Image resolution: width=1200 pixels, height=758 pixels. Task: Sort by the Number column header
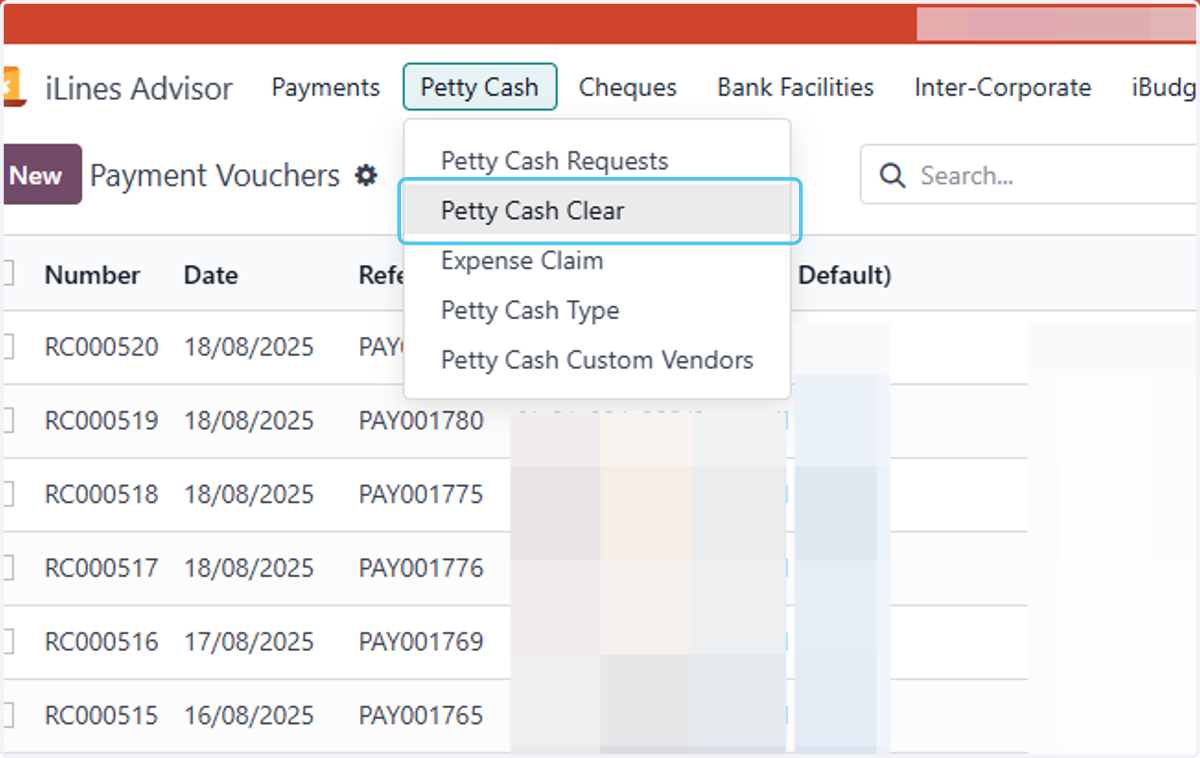click(92, 275)
